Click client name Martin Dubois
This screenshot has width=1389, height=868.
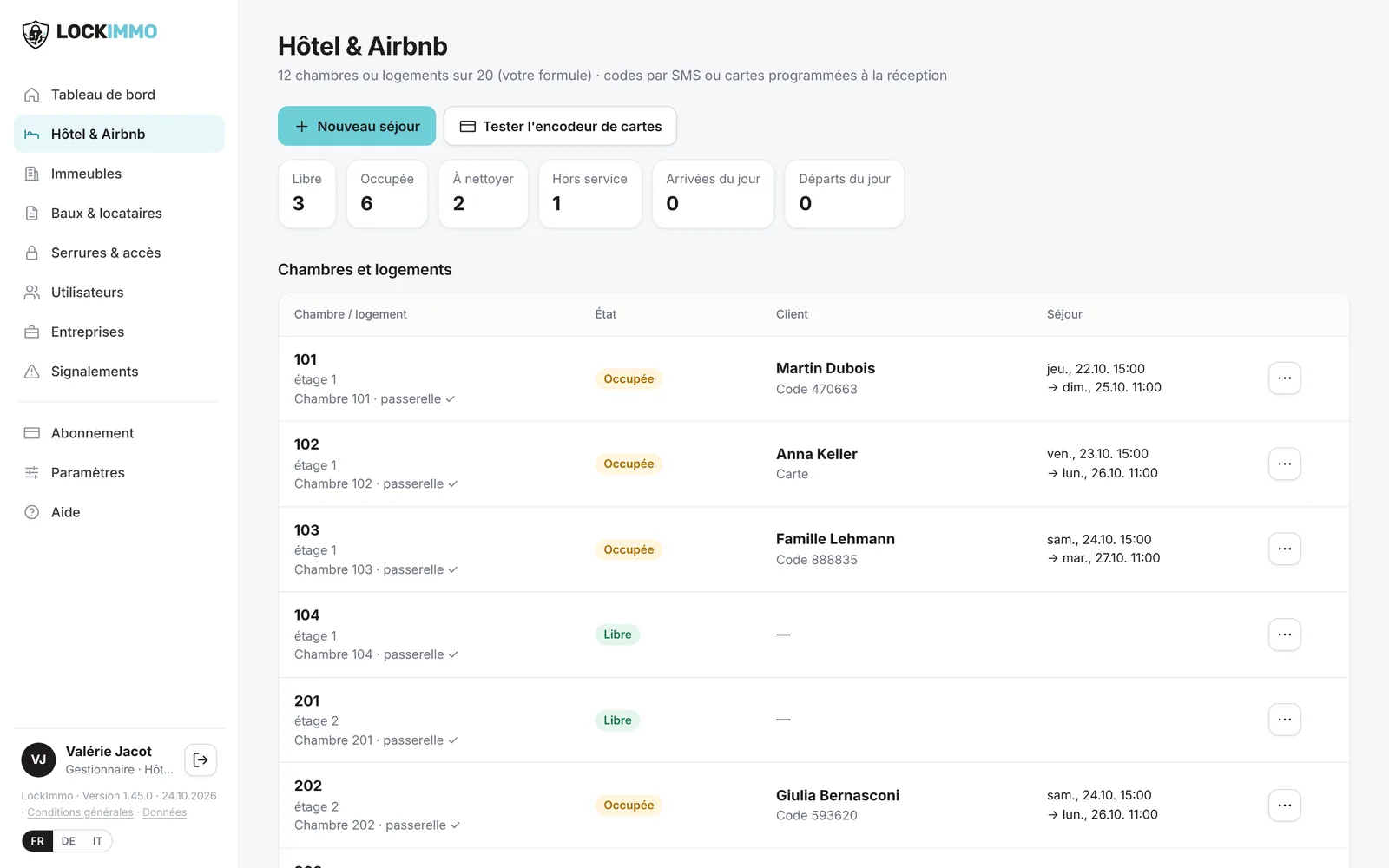click(x=826, y=368)
